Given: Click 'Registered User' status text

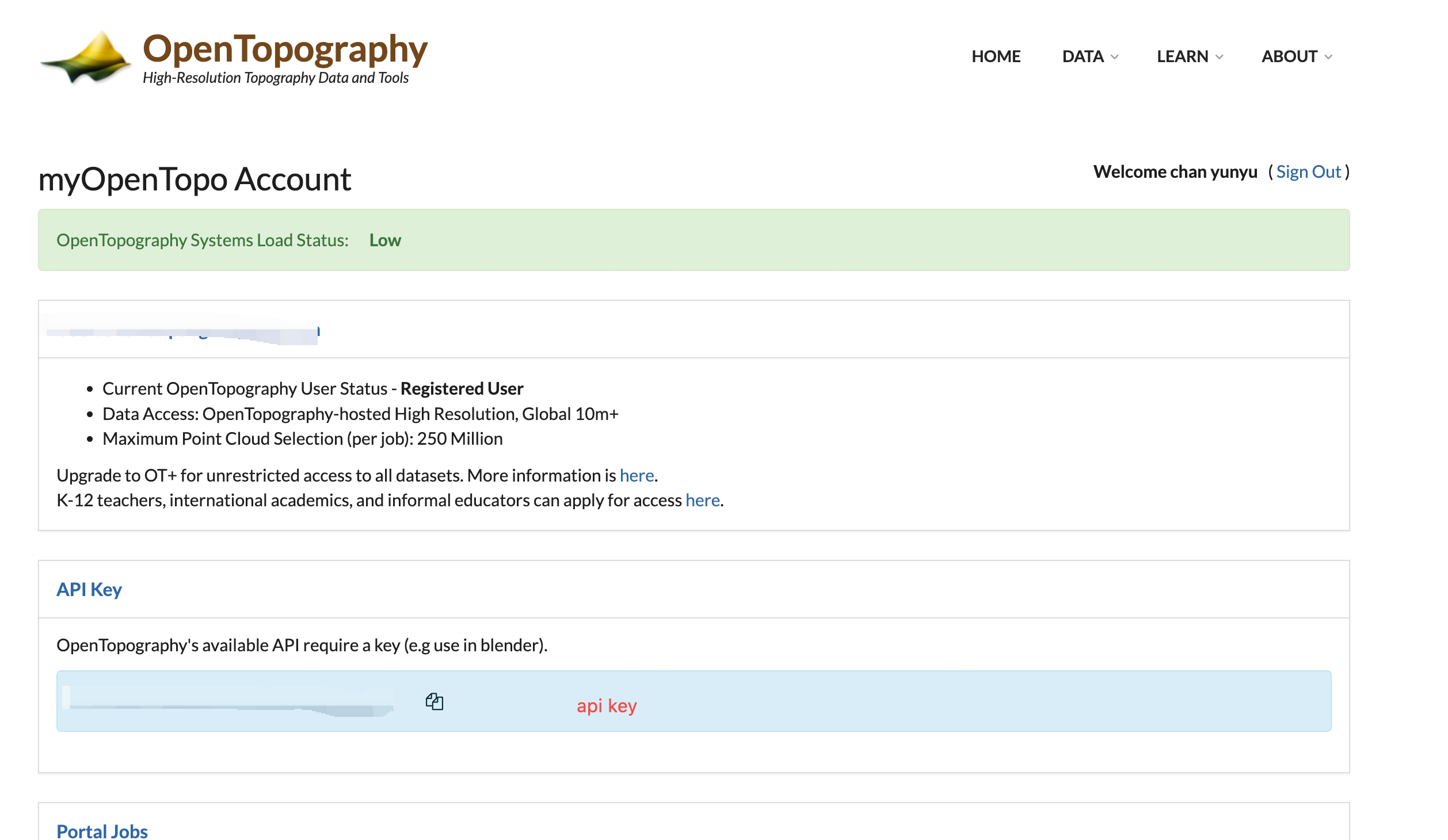Looking at the screenshot, I should pos(462,388).
